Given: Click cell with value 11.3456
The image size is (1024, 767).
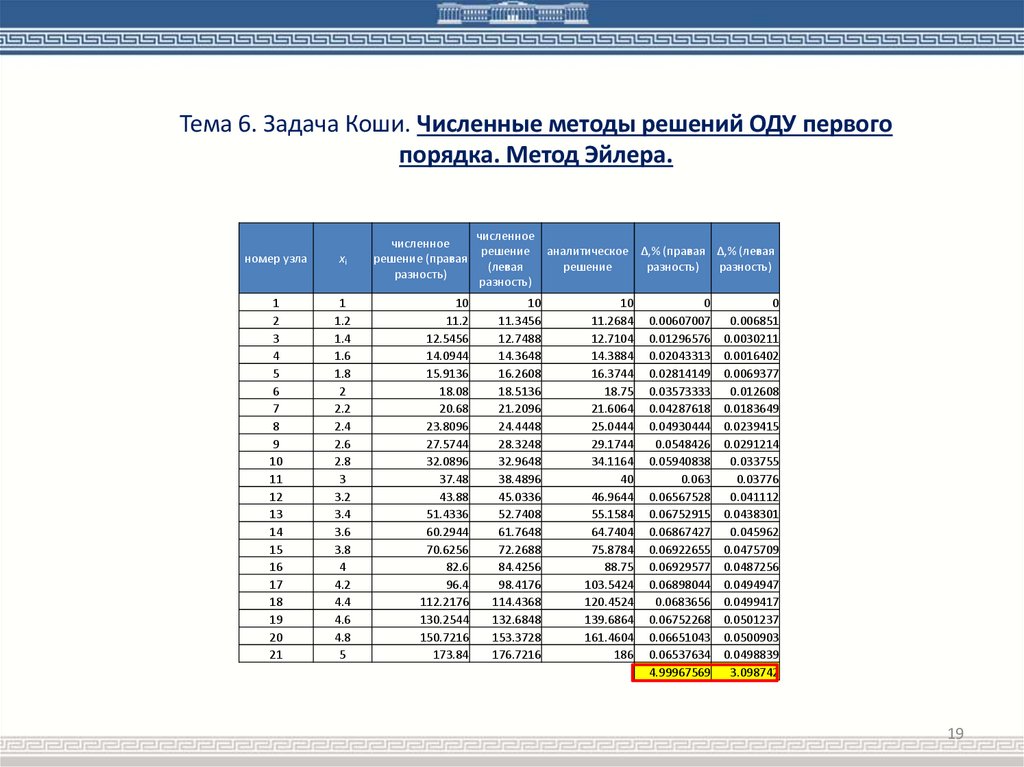Looking at the screenshot, I should click(505, 321).
